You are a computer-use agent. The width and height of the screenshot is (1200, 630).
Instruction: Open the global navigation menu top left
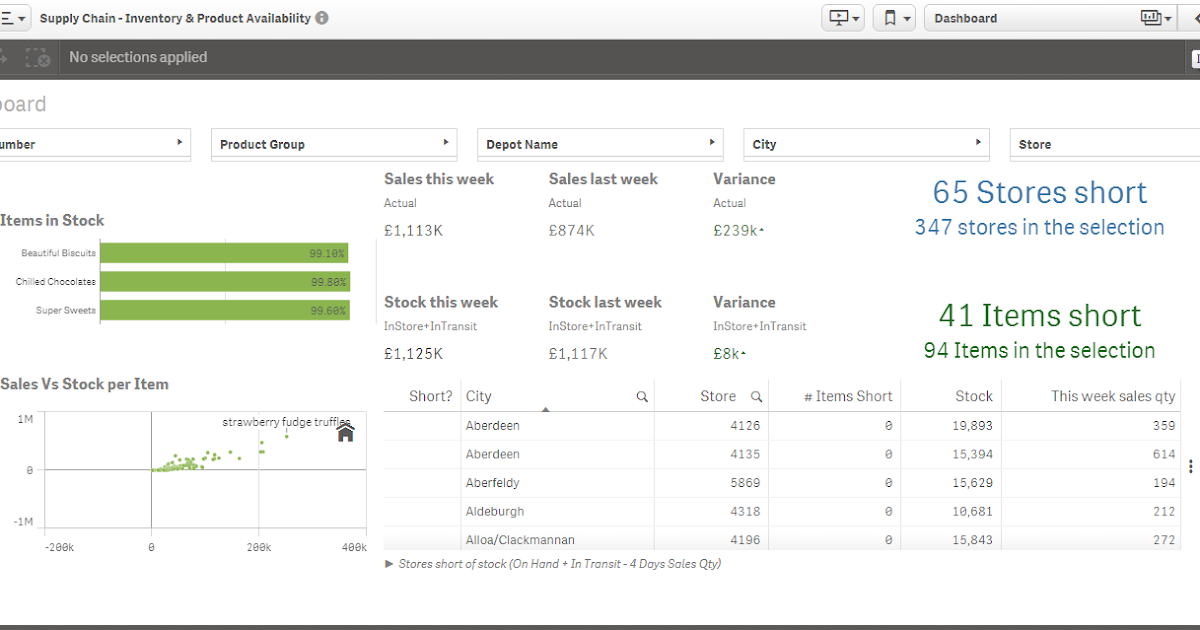point(12,17)
